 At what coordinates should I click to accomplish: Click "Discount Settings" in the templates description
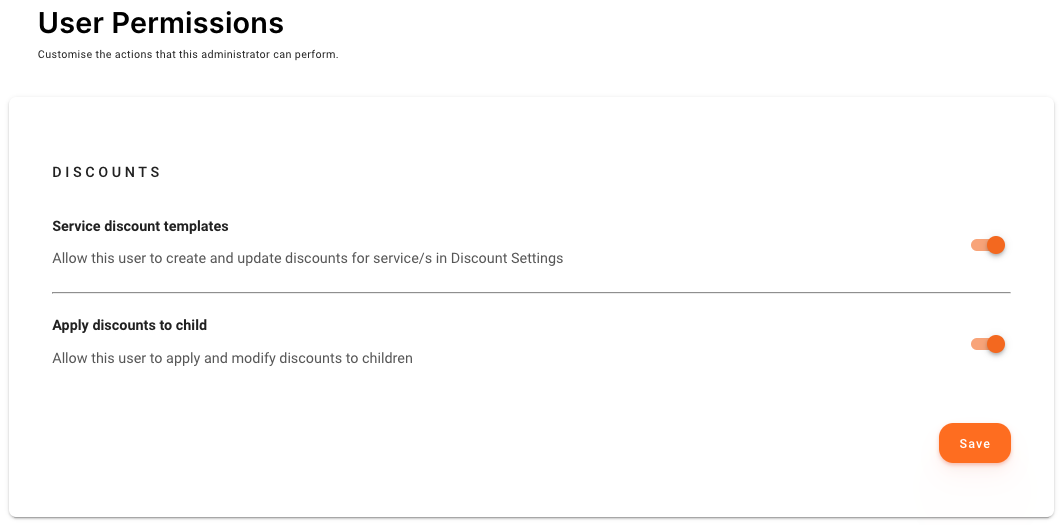(507, 258)
